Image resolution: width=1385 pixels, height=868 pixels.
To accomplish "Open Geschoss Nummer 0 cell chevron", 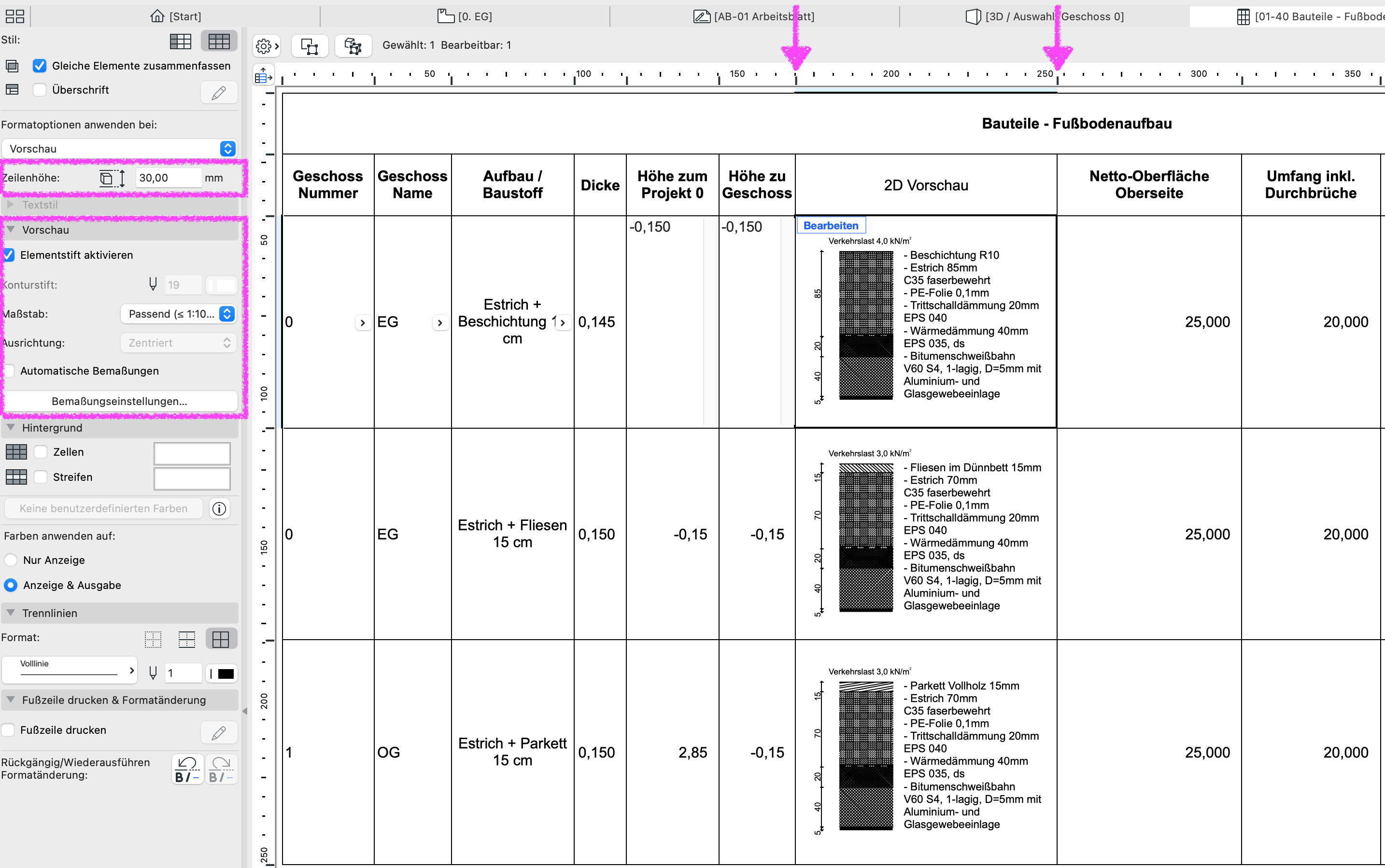I will pyautogui.click(x=362, y=322).
